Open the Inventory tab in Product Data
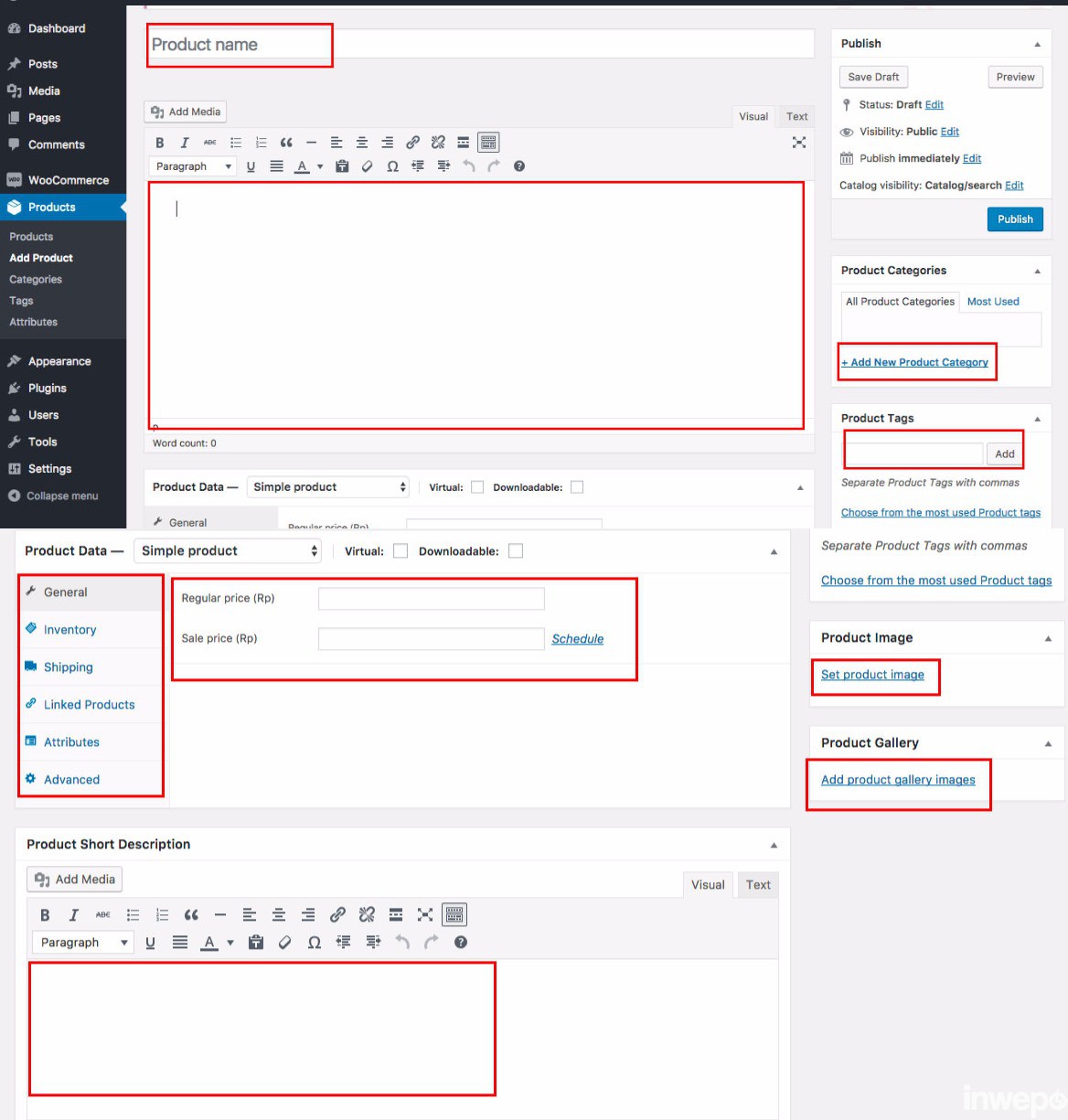1068x1120 pixels. tap(69, 629)
